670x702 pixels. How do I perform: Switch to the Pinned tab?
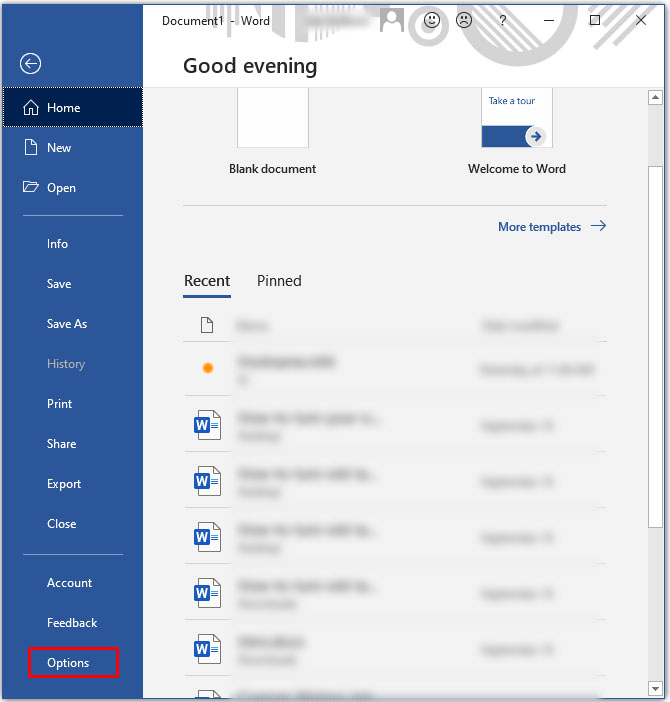[279, 281]
